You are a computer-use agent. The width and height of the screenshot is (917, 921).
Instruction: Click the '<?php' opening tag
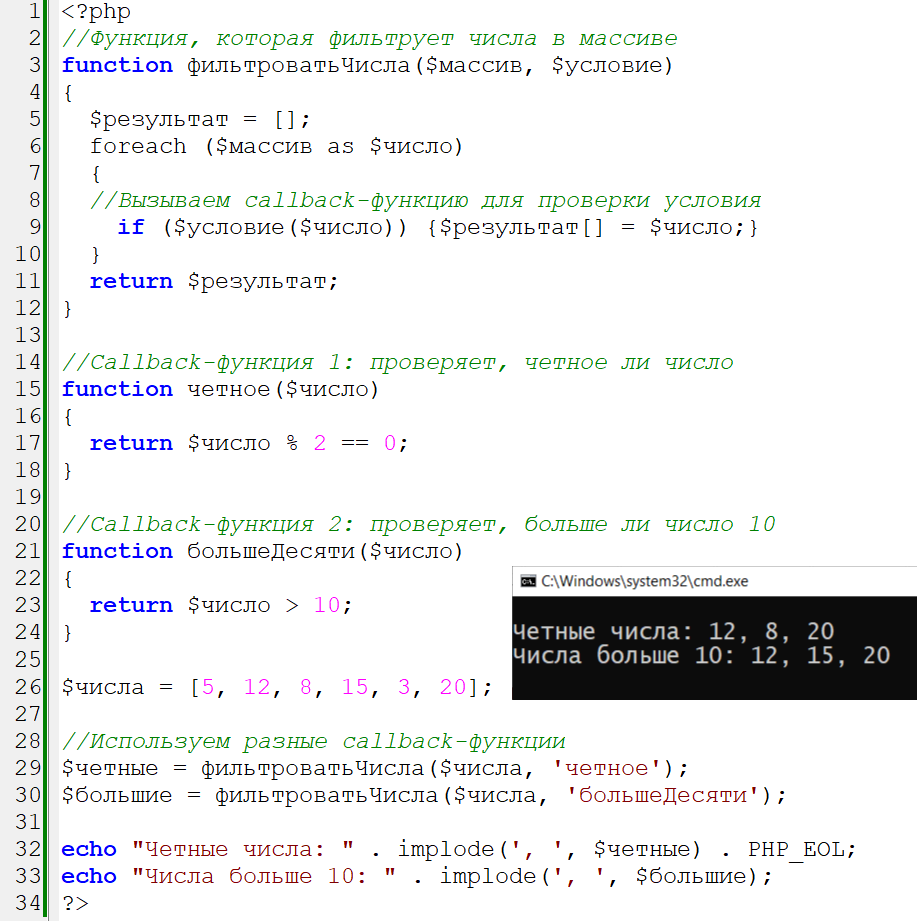coord(96,12)
